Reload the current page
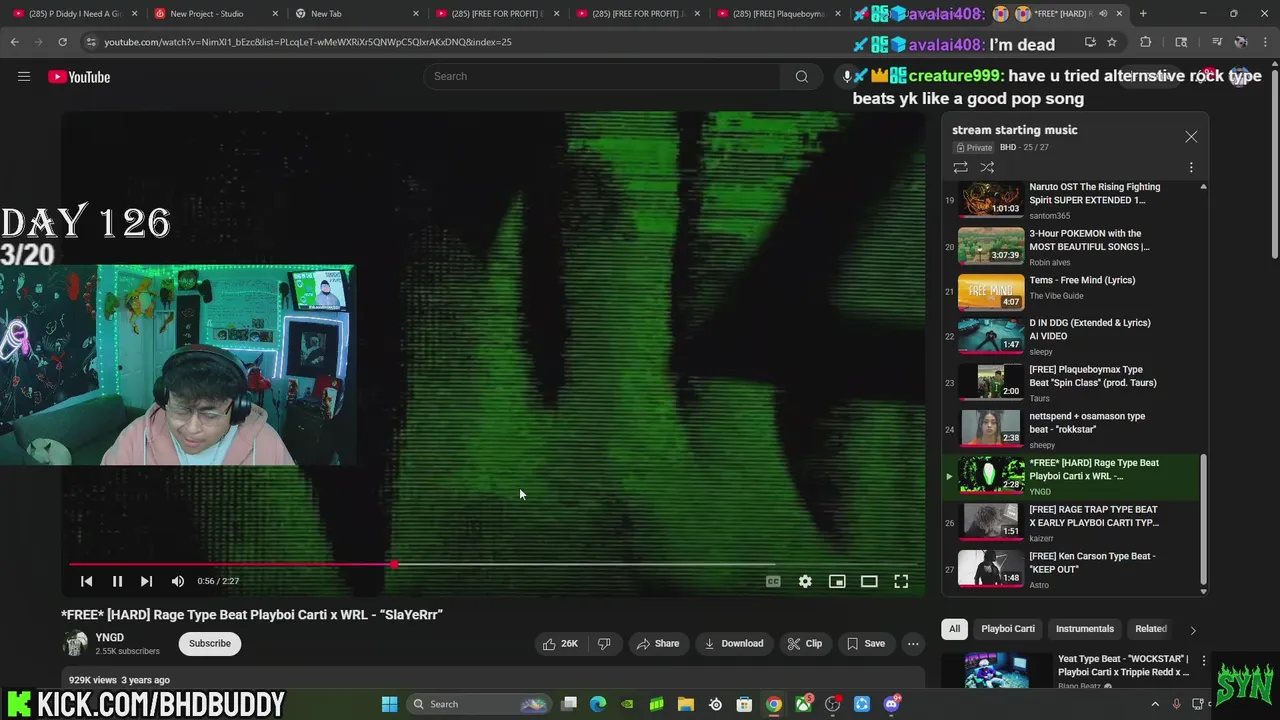 tap(62, 42)
